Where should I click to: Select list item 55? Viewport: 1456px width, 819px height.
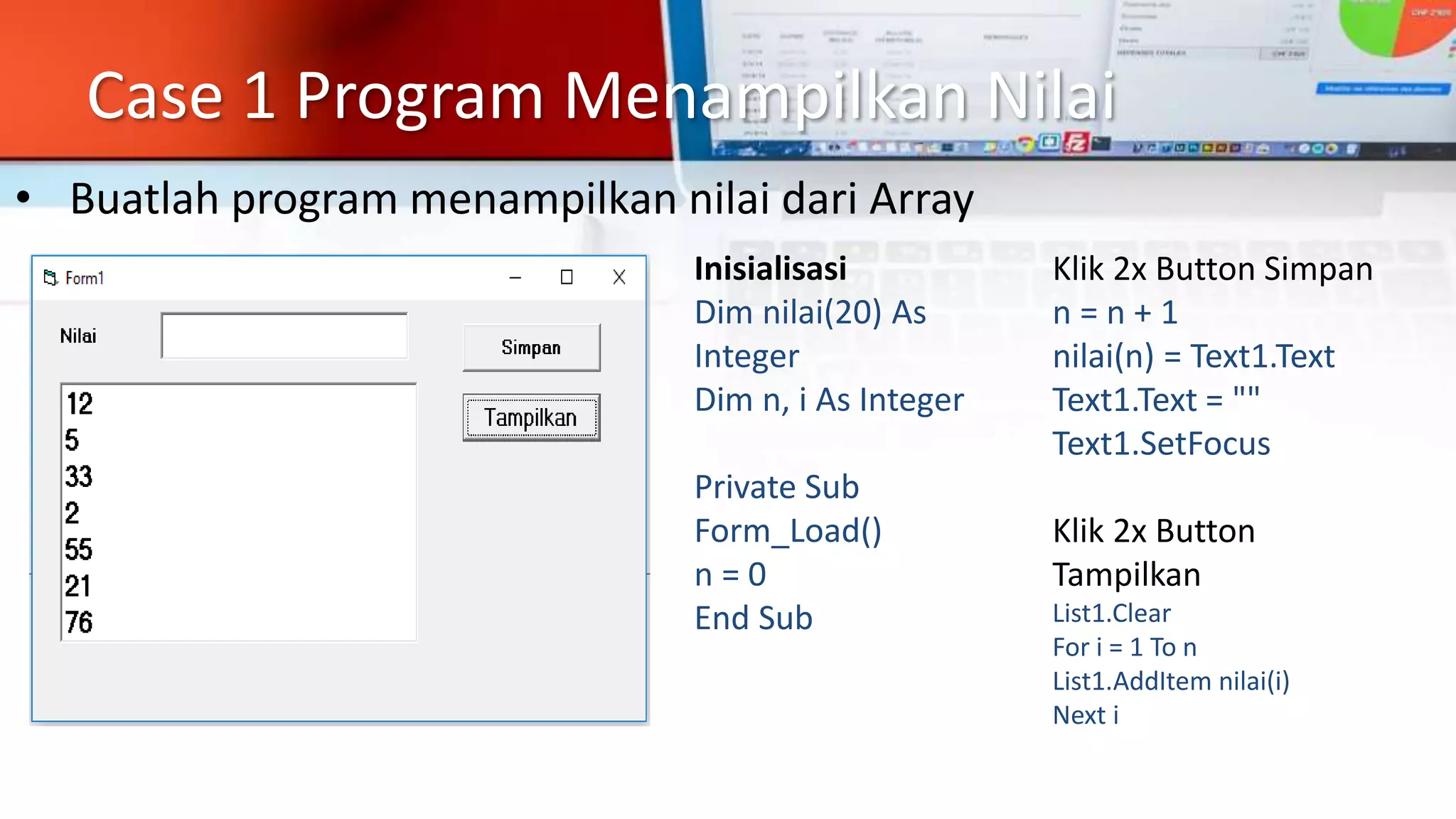pos(79,550)
